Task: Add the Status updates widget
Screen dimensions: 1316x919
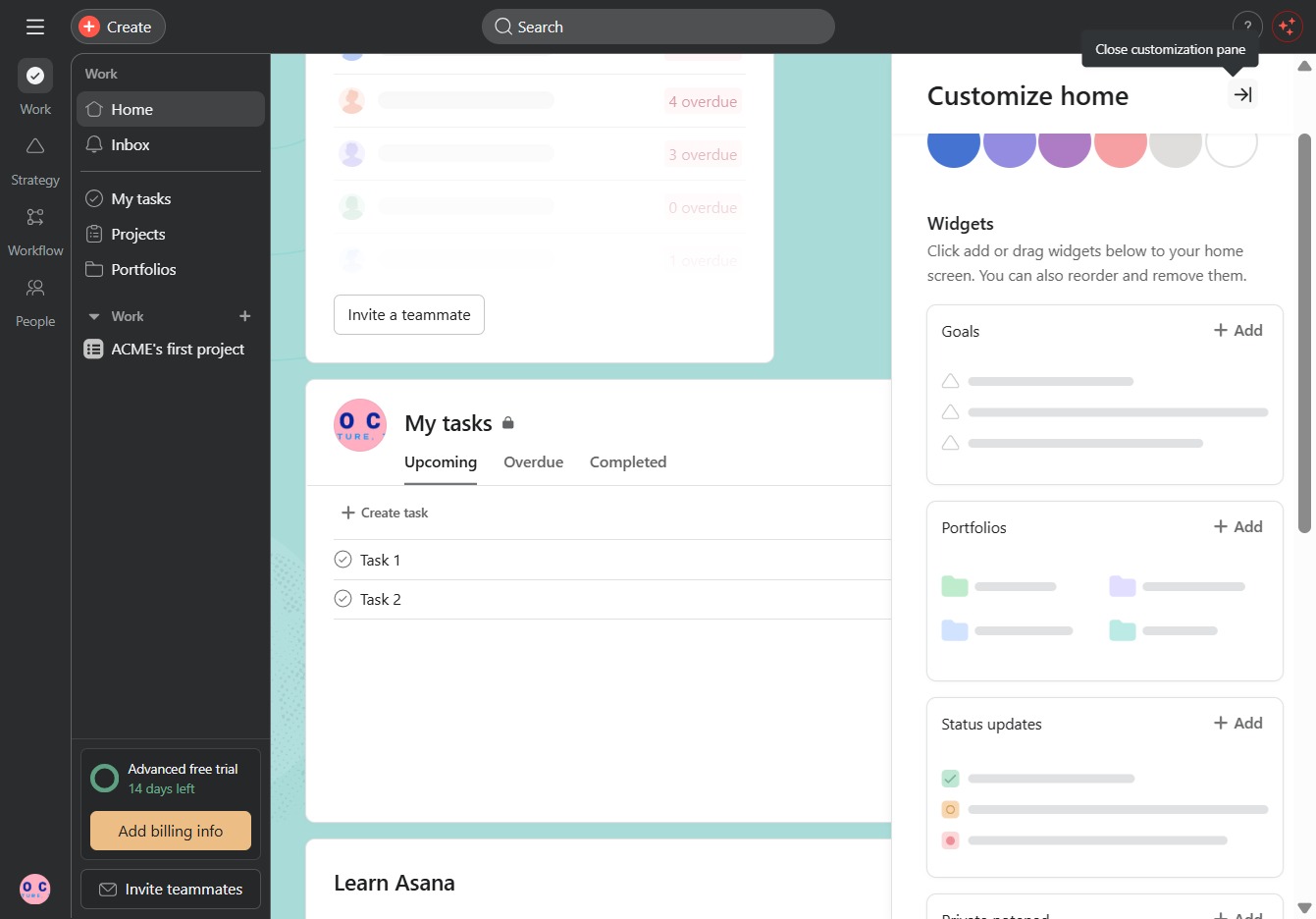Action: [1238, 723]
